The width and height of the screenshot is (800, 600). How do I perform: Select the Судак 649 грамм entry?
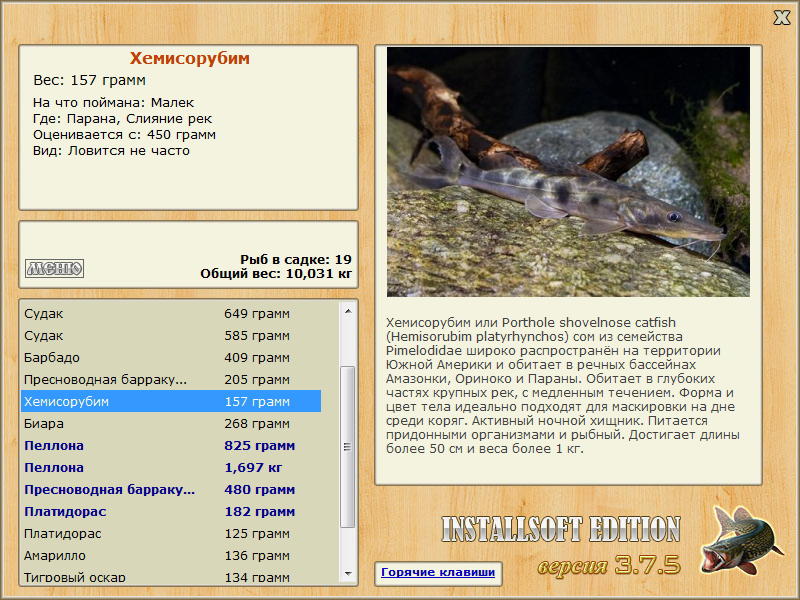pyautogui.click(x=171, y=314)
